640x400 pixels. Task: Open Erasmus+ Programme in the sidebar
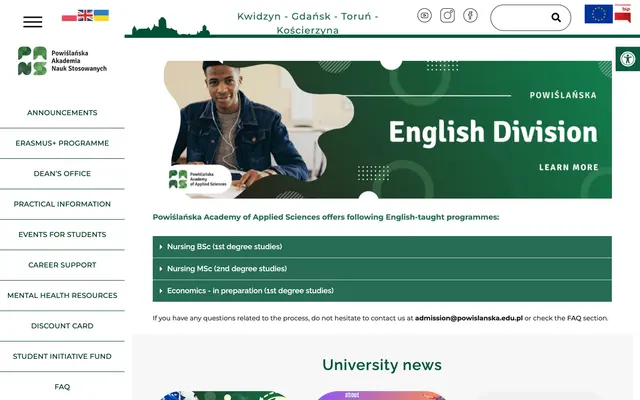[62, 143]
